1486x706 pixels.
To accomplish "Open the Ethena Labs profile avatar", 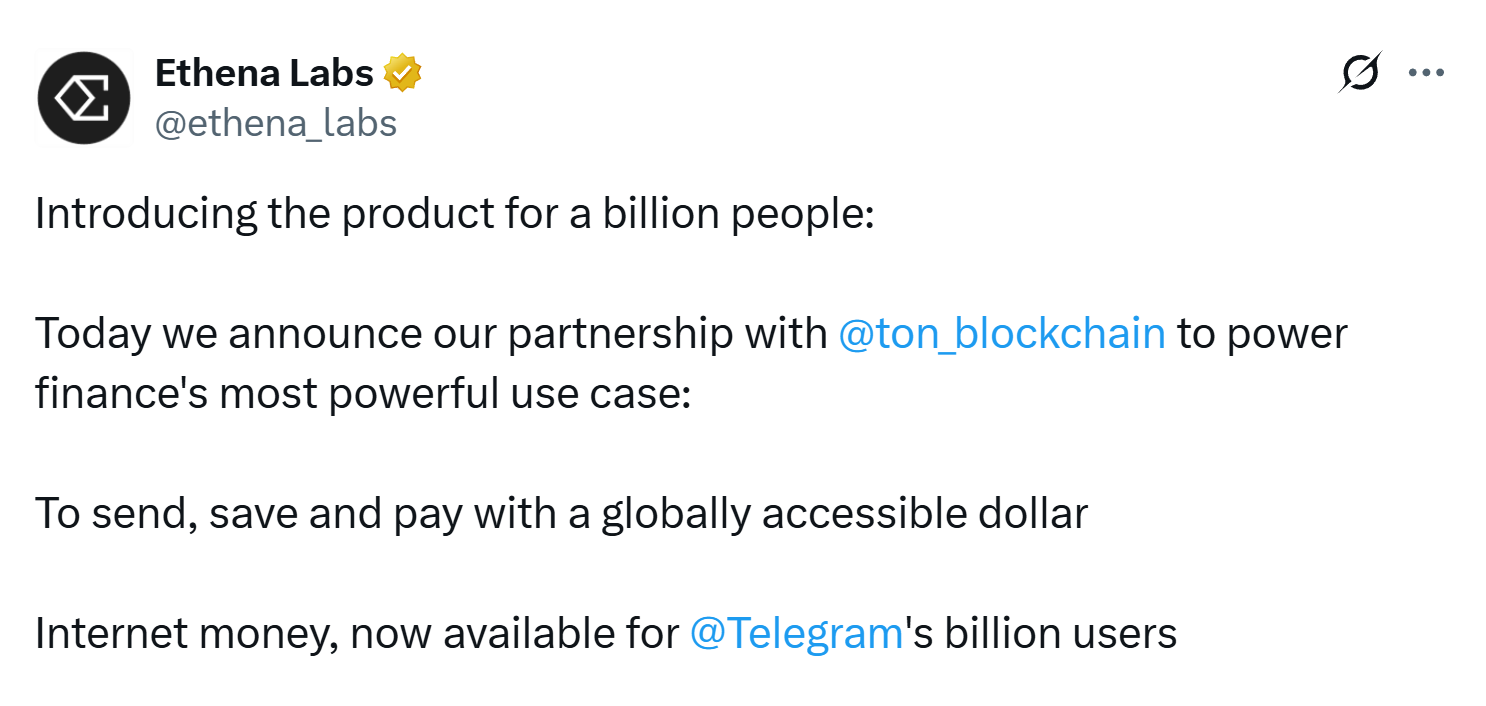I will pyautogui.click(x=84, y=98).
